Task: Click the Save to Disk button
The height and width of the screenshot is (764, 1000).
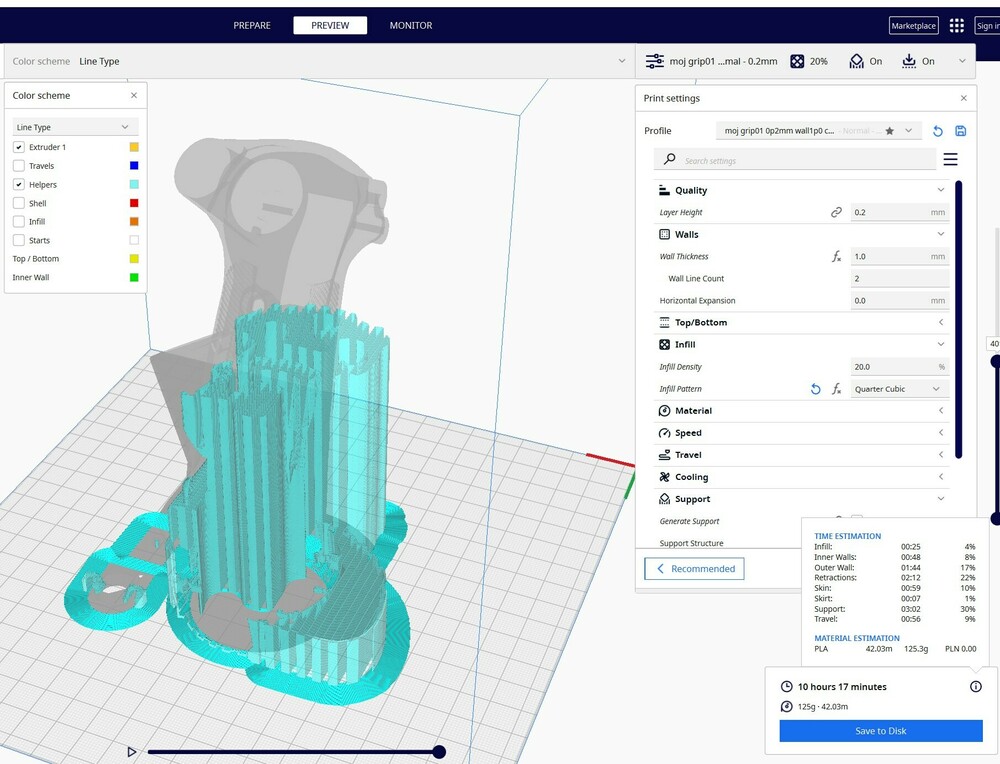Action: click(x=880, y=731)
